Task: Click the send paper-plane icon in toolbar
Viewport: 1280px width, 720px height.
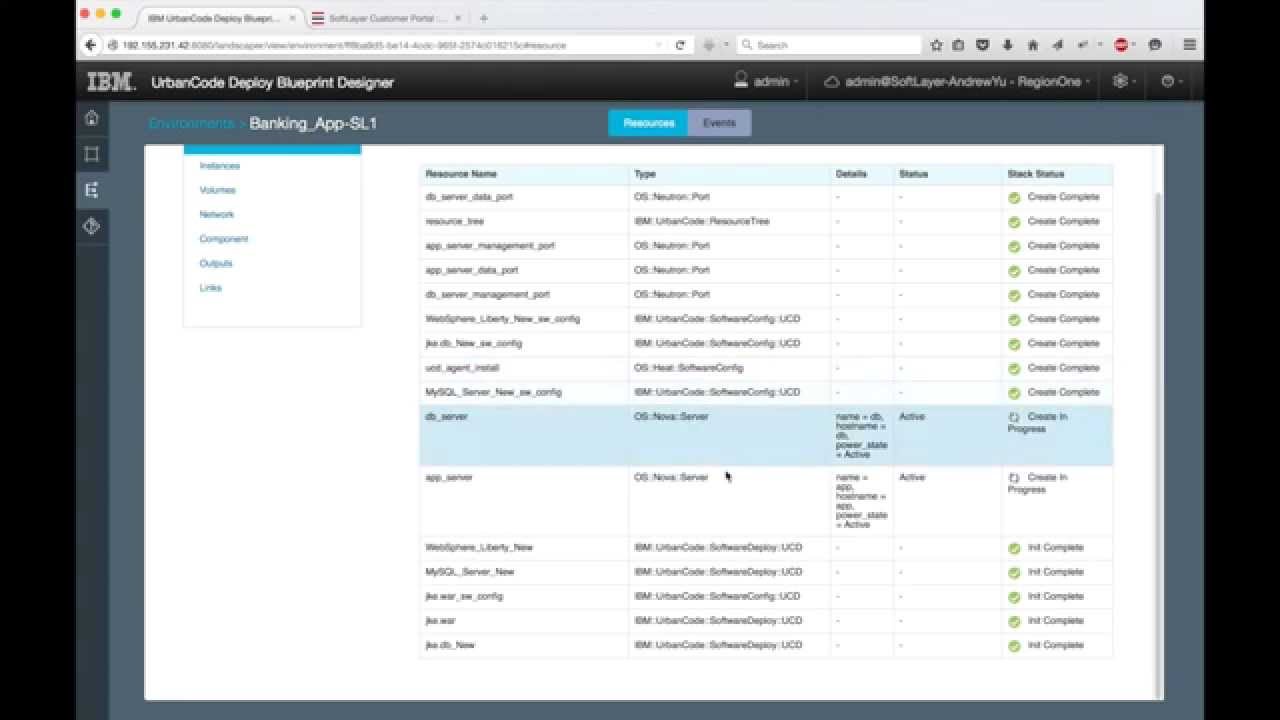Action: click(x=1057, y=45)
